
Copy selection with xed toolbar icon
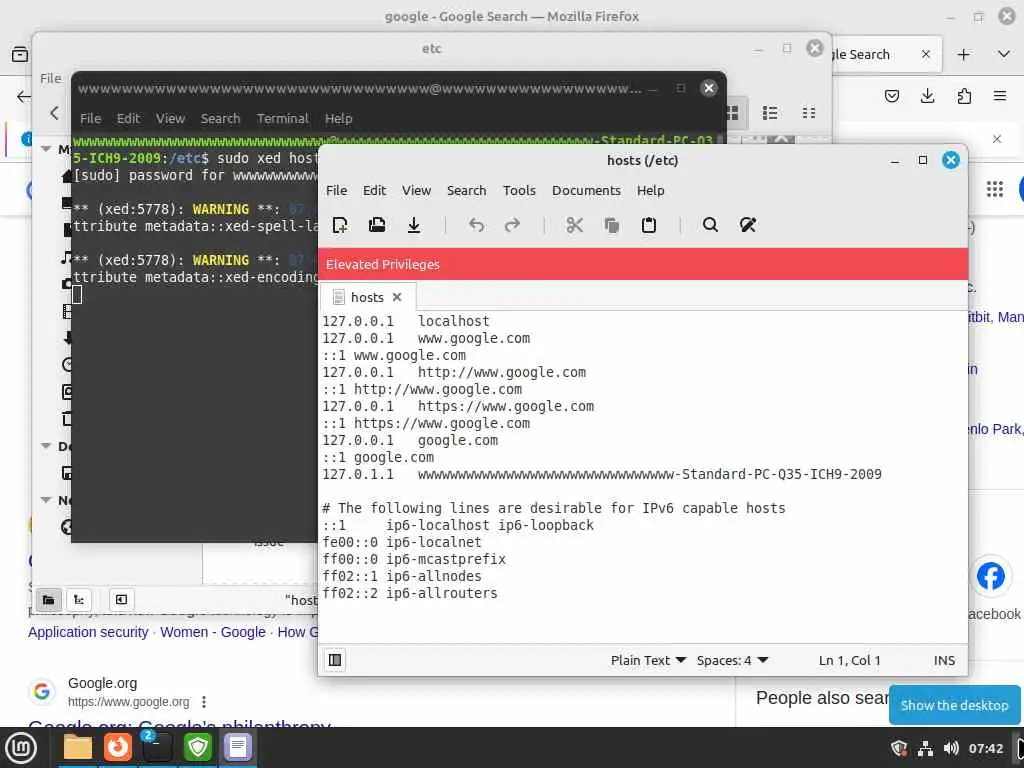[x=612, y=225]
